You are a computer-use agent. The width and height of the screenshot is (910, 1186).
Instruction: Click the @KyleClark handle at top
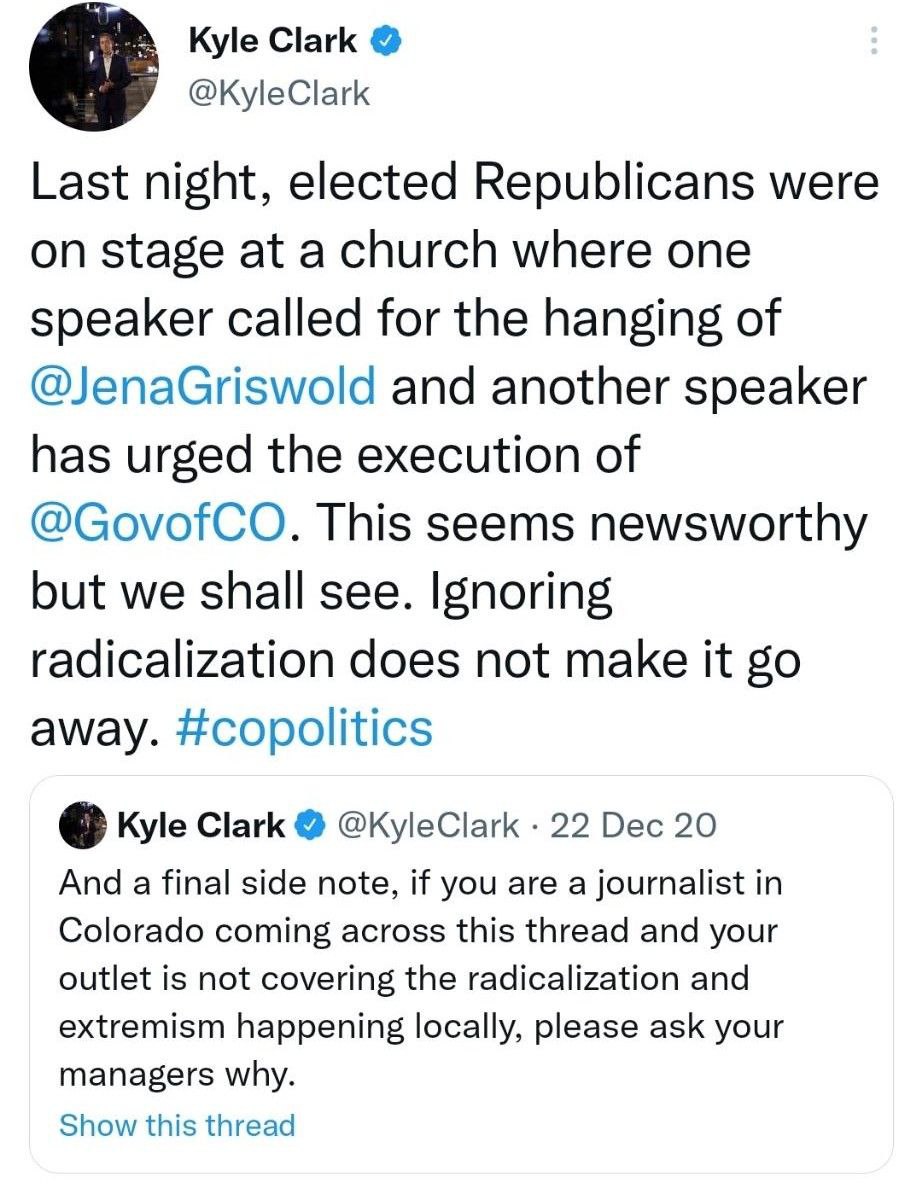tap(279, 93)
